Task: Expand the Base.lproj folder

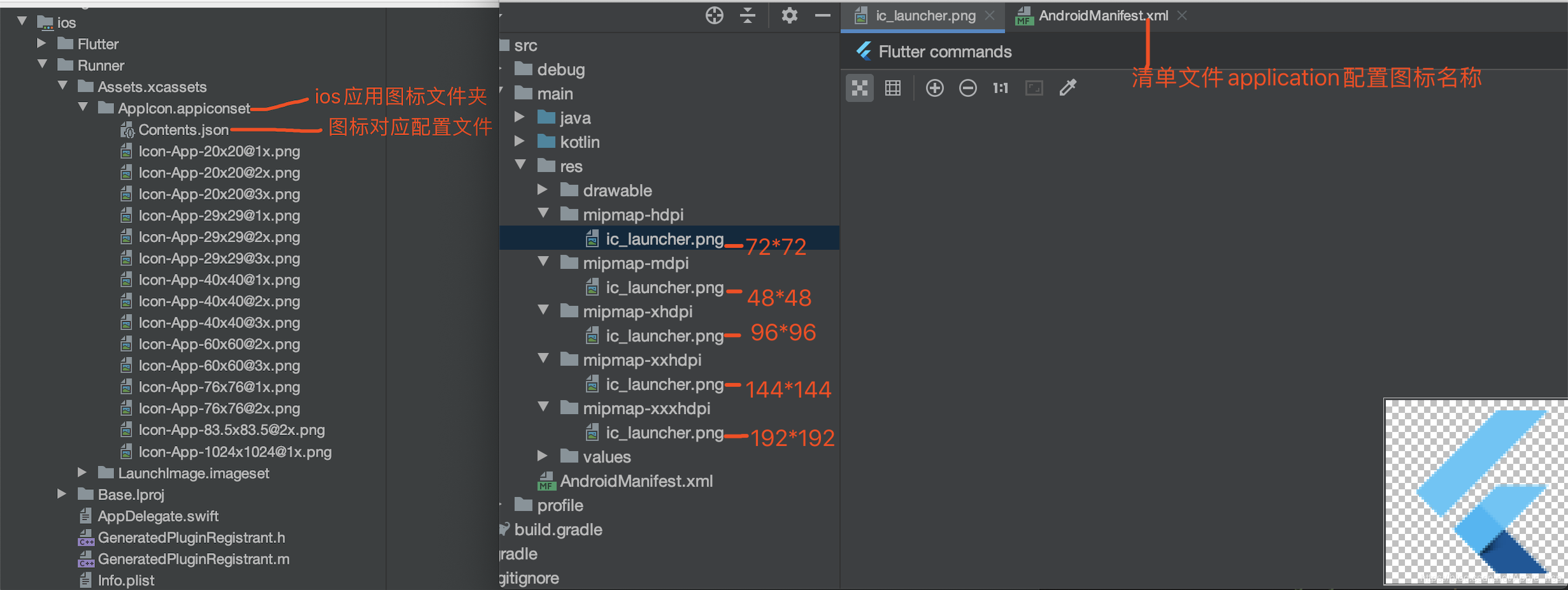Action: pyautogui.click(x=62, y=494)
